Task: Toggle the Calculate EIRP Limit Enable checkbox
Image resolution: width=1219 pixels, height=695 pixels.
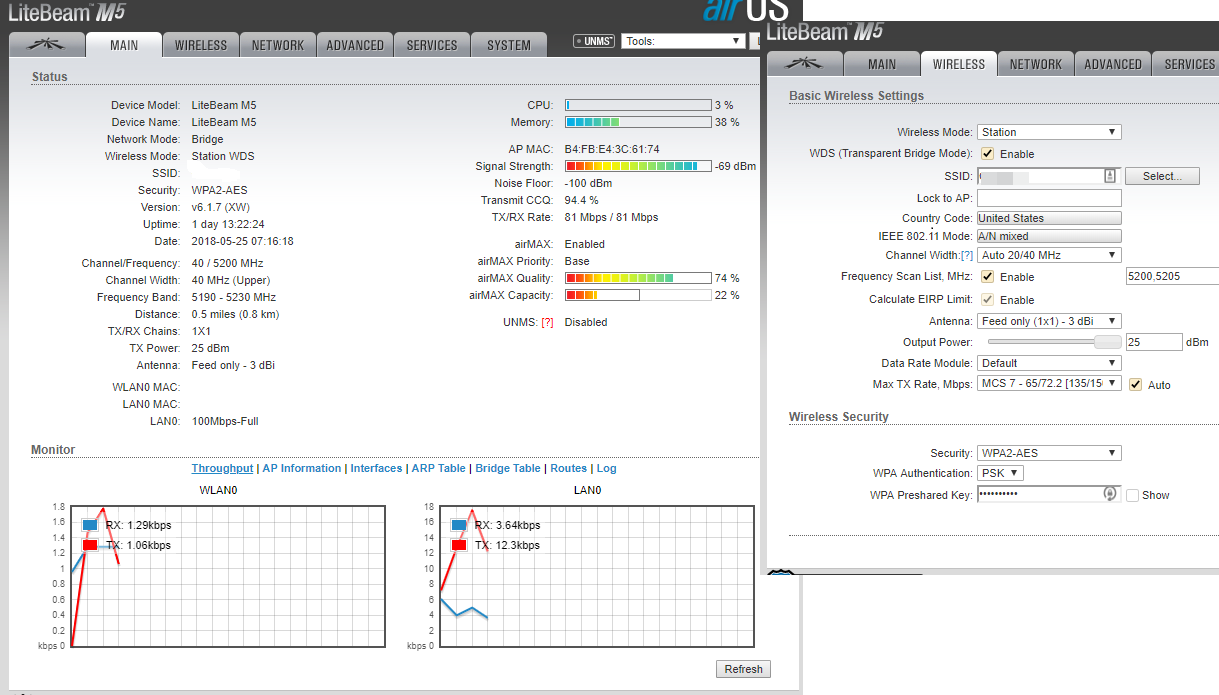Action: coord(987,300)
